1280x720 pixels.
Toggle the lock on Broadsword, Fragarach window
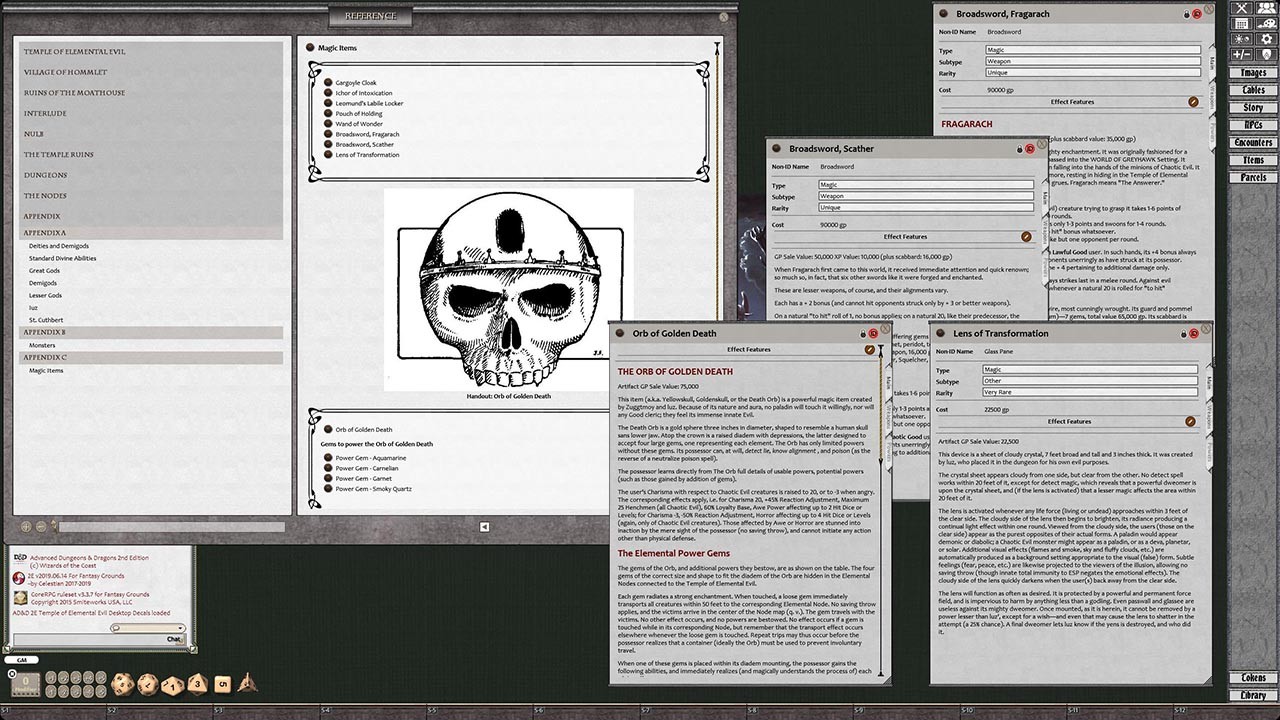pyautogui.click(x=1186, y=14)
